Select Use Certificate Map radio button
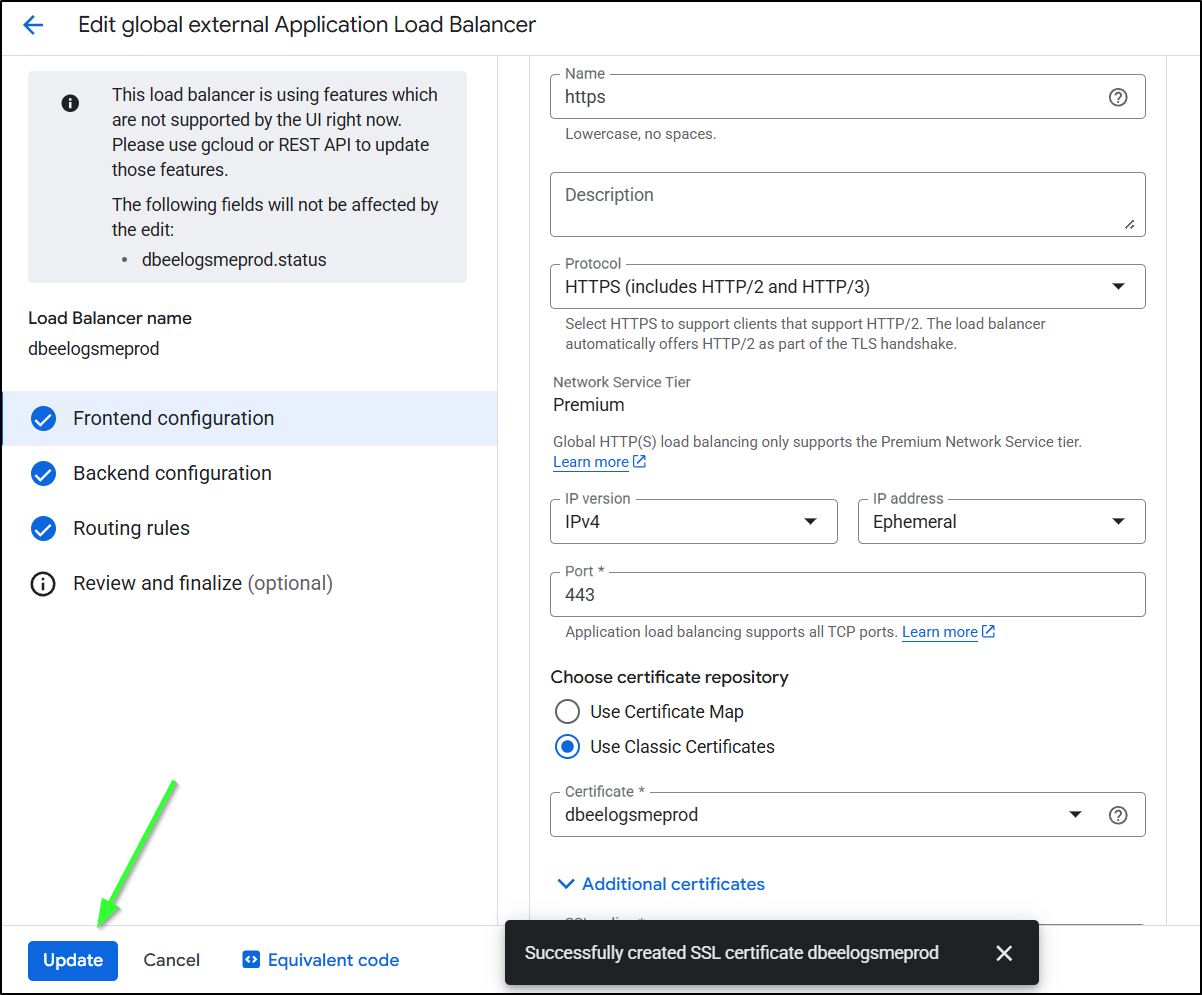The width and height of the screenshot is (1202, 995). [567, 712]
